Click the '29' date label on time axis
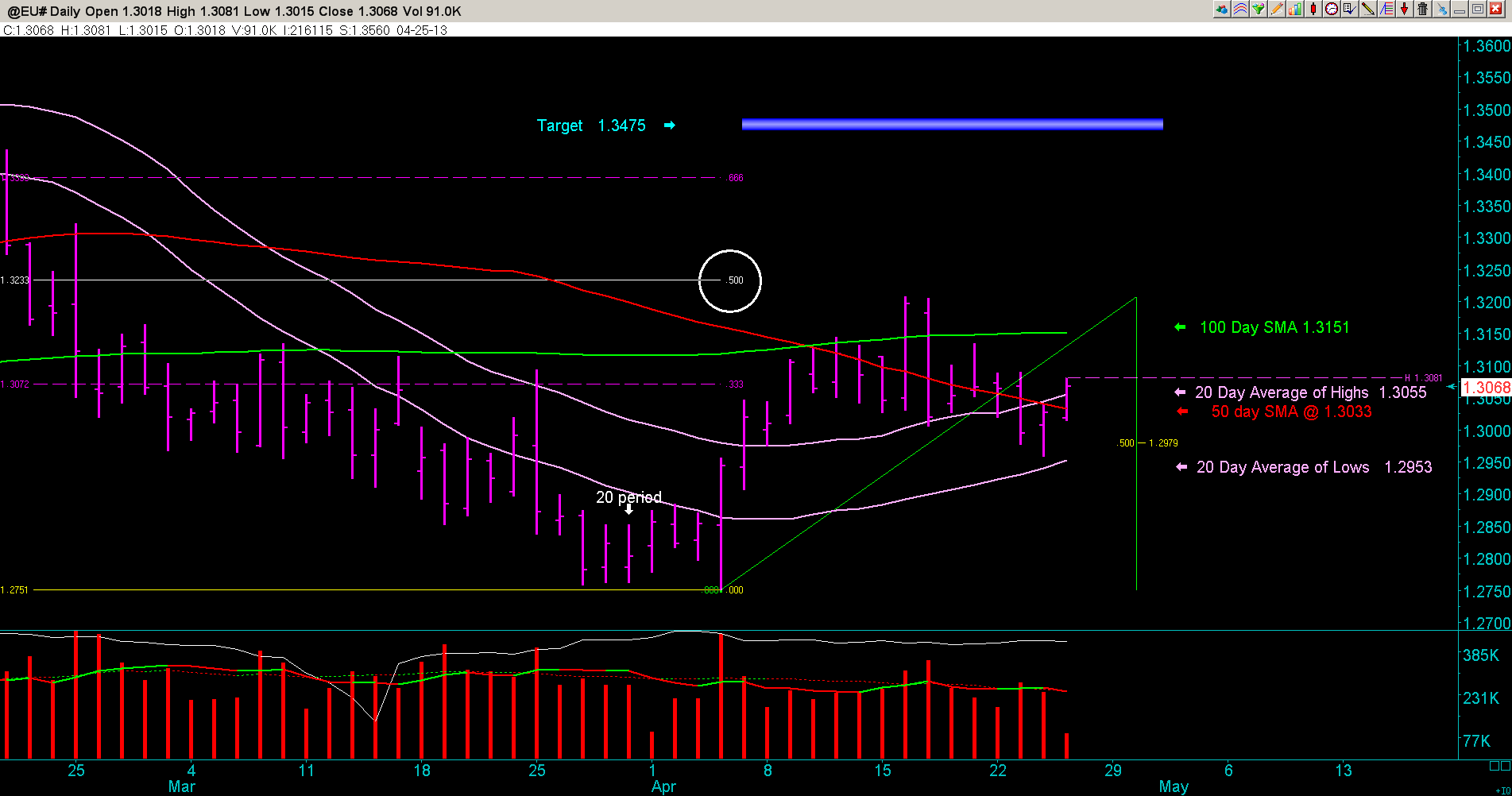The image size is (1512, 796). (1113, 771)
